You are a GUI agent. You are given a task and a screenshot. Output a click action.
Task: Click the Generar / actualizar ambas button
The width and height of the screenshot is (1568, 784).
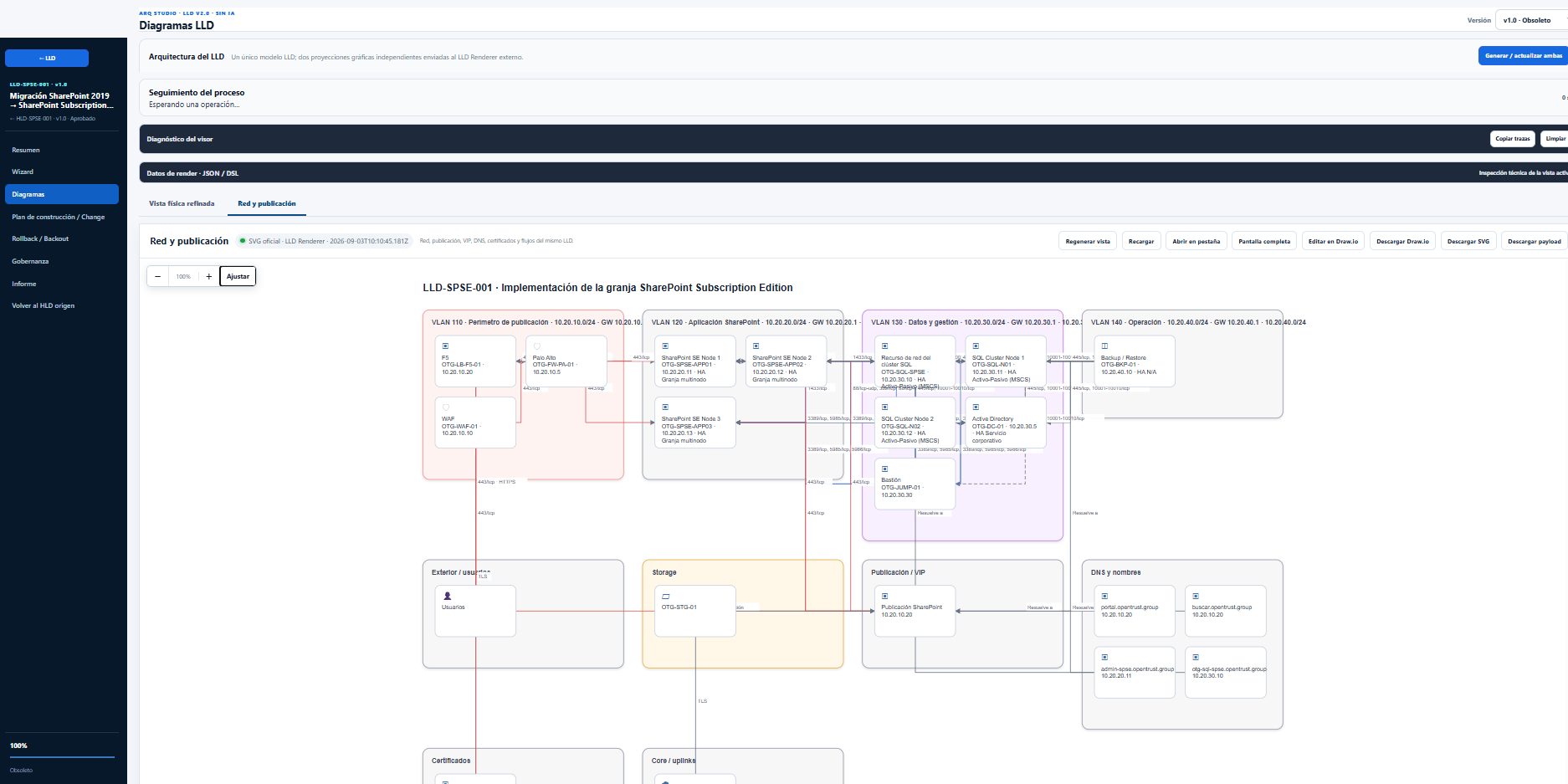pyautogui.click(x=1523, y=56)
